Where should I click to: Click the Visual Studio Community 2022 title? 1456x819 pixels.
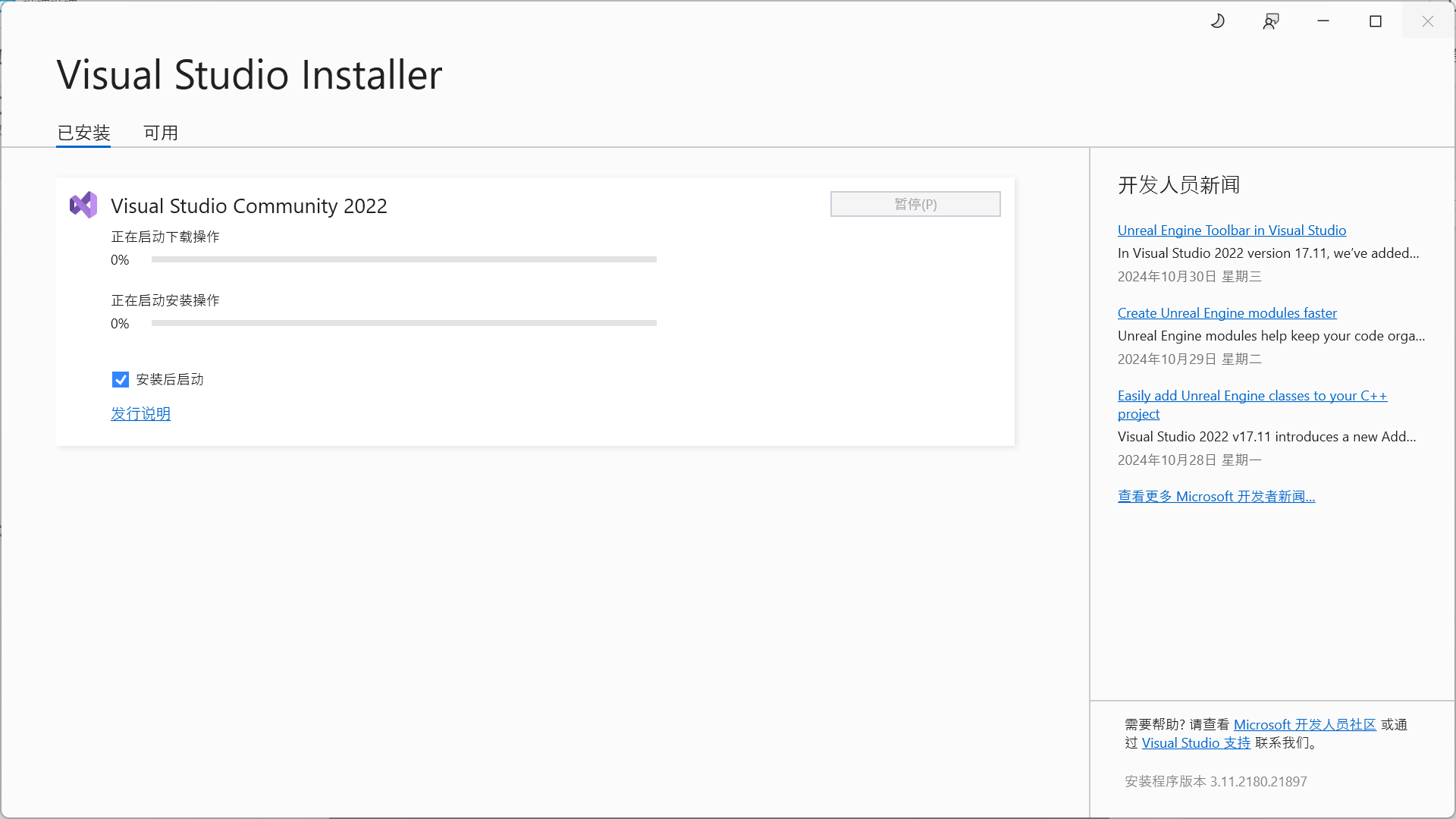click(249, 206)
